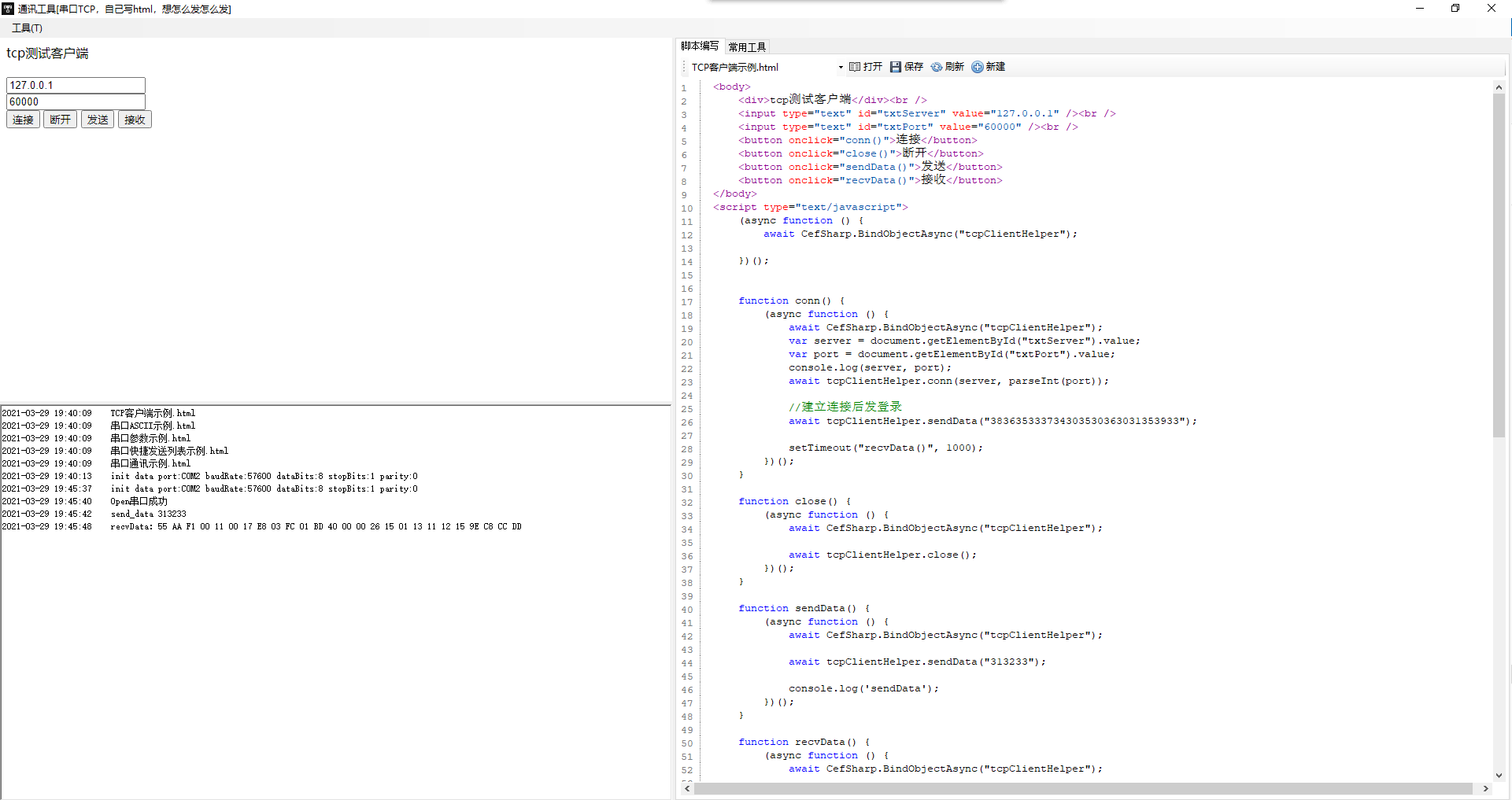The image size is (1512, 800).
Task: Click the comment '//建立连接后发登录'
Action: tap(845, 407)
